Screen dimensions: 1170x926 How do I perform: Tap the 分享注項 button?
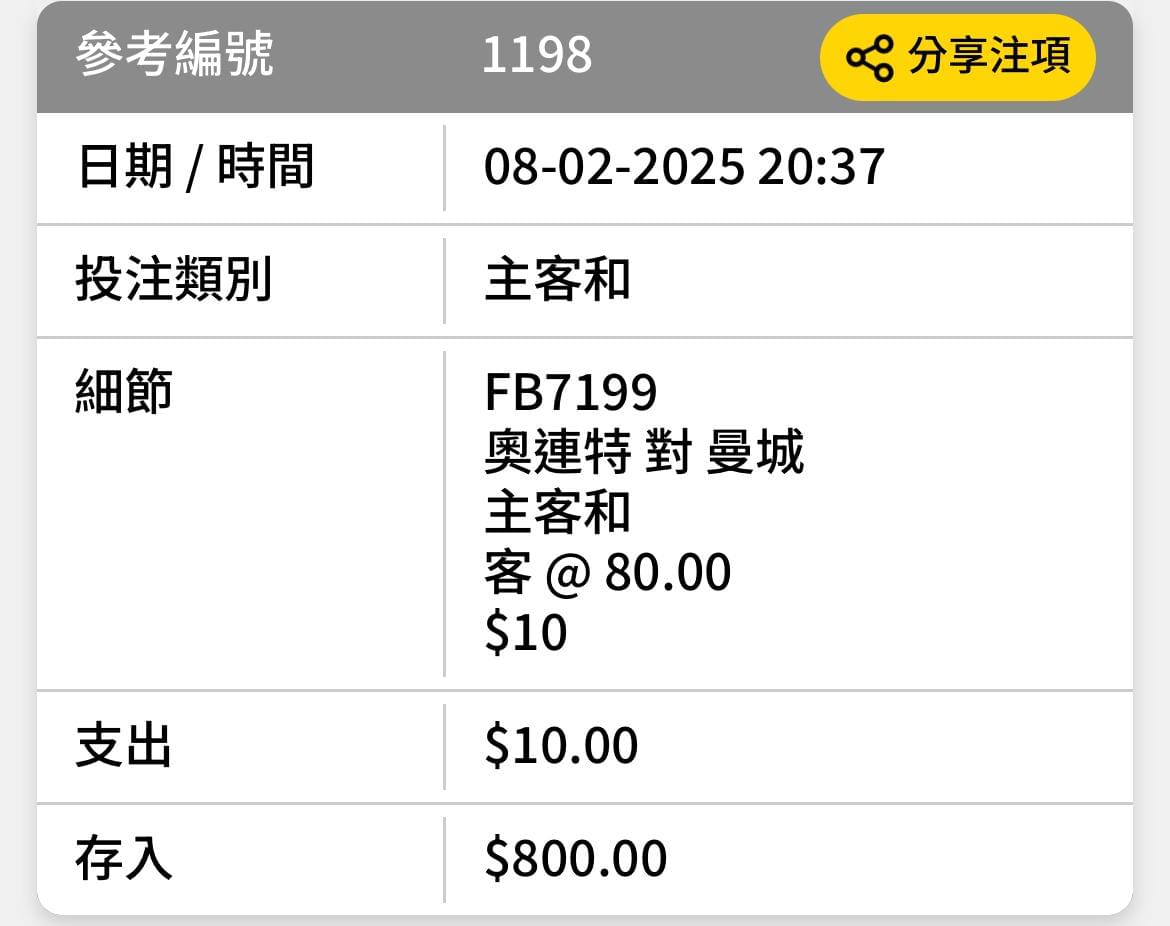[957, 57]
